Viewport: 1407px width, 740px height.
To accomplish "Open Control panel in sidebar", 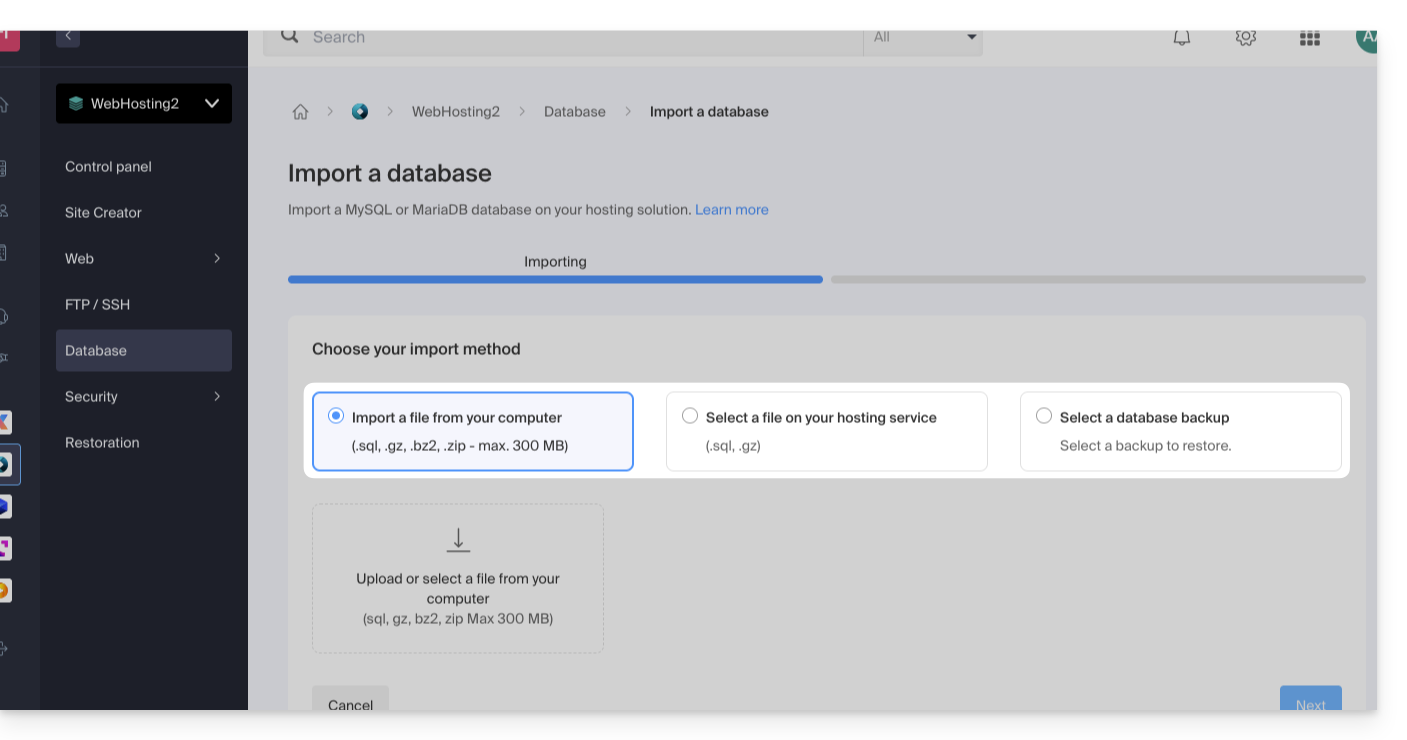I will click(108, 167).
